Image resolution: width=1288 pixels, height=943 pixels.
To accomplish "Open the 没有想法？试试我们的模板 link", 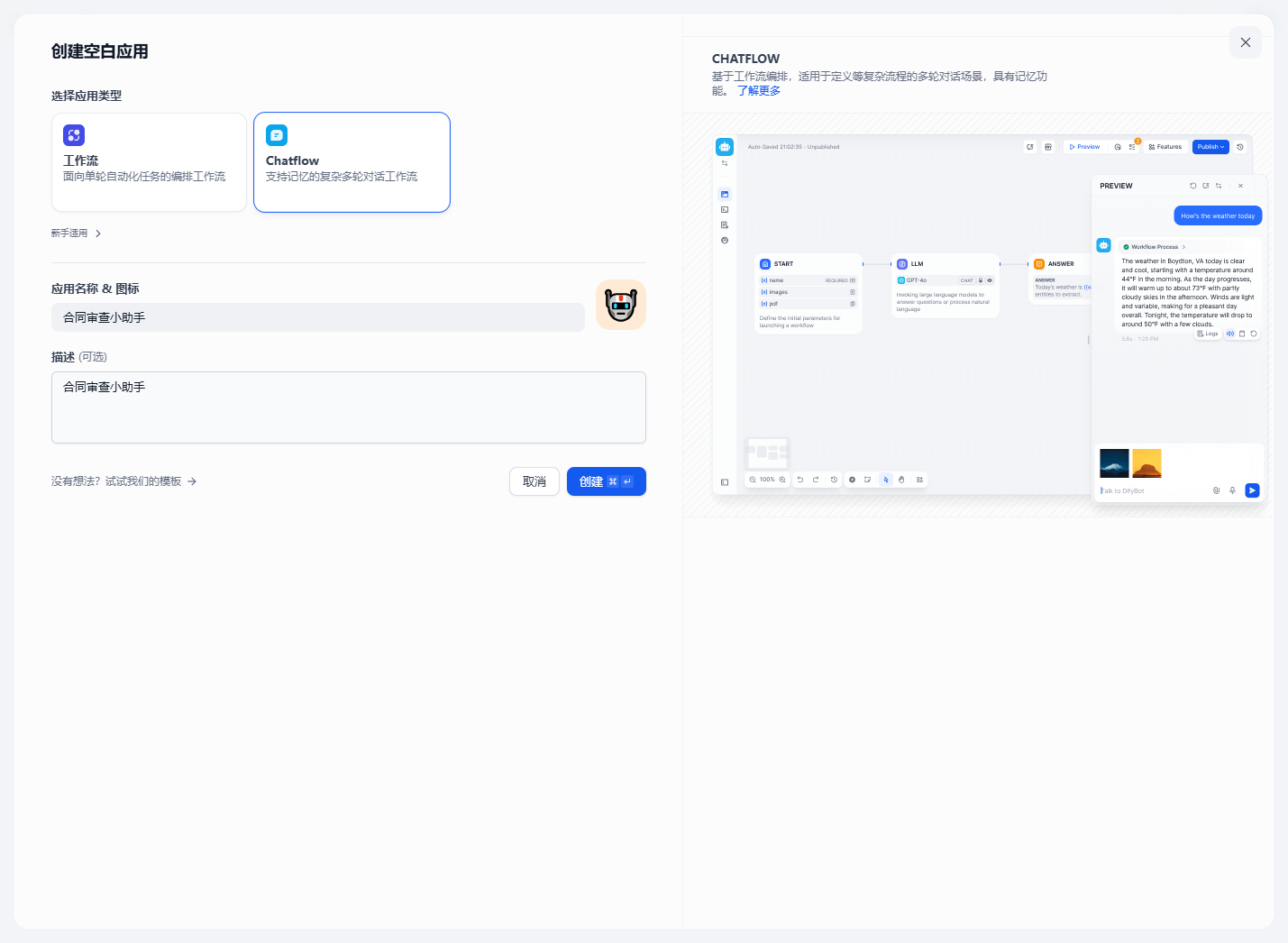I will pos(124,481).
